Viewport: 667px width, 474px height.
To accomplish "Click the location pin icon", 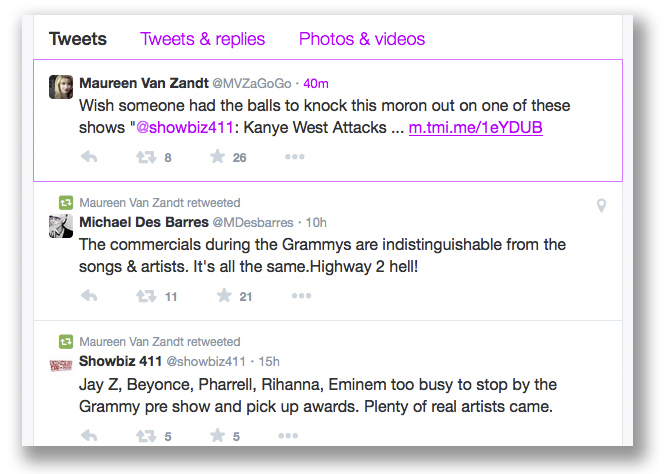I will tap(601, 206).
